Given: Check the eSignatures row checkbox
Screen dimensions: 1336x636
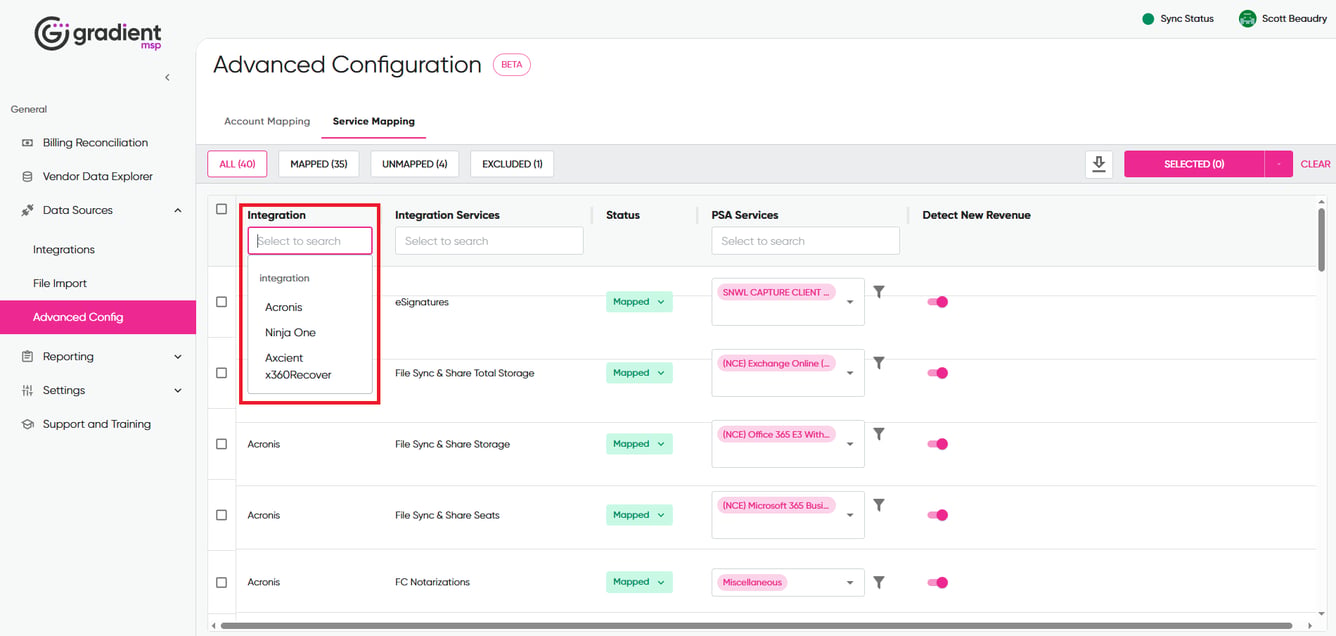Looking at the screenshot, I should (x=222, y=302).
